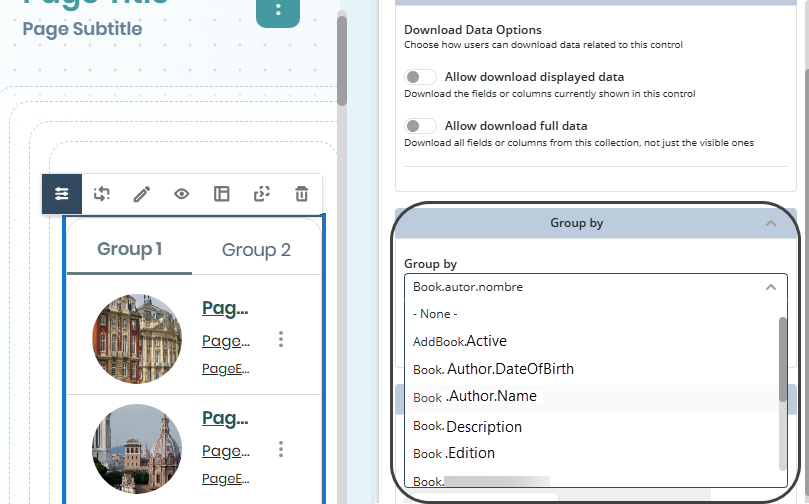The width and height of the screenshot is (809, 504).
Task: Delete the control with the trash icon
Action: point(302,194)
